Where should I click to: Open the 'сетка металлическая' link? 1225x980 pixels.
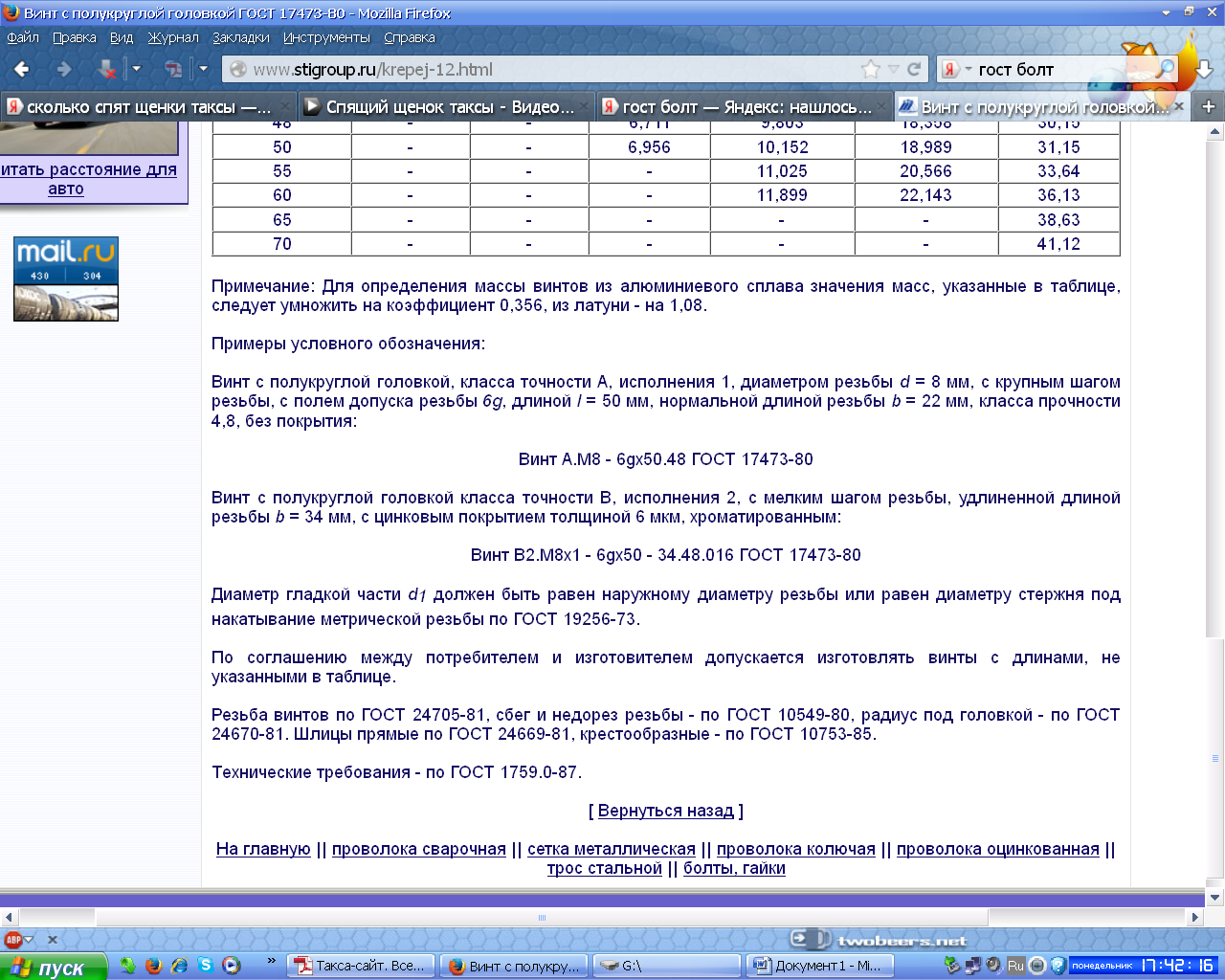pyautogui.click(x=612, y=849)
